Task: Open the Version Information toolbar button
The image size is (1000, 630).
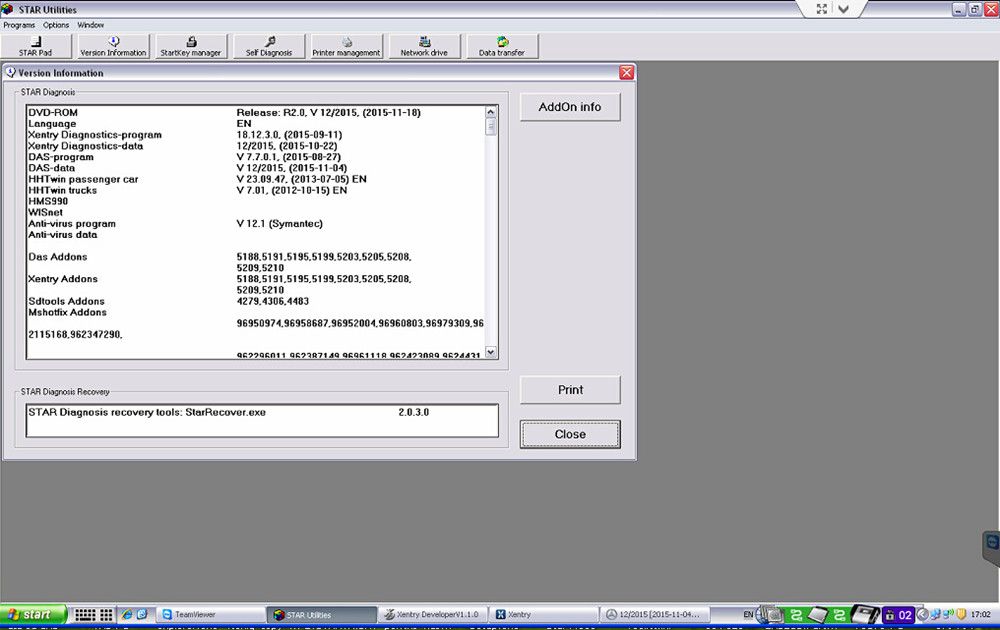Action: click(114, 47)
